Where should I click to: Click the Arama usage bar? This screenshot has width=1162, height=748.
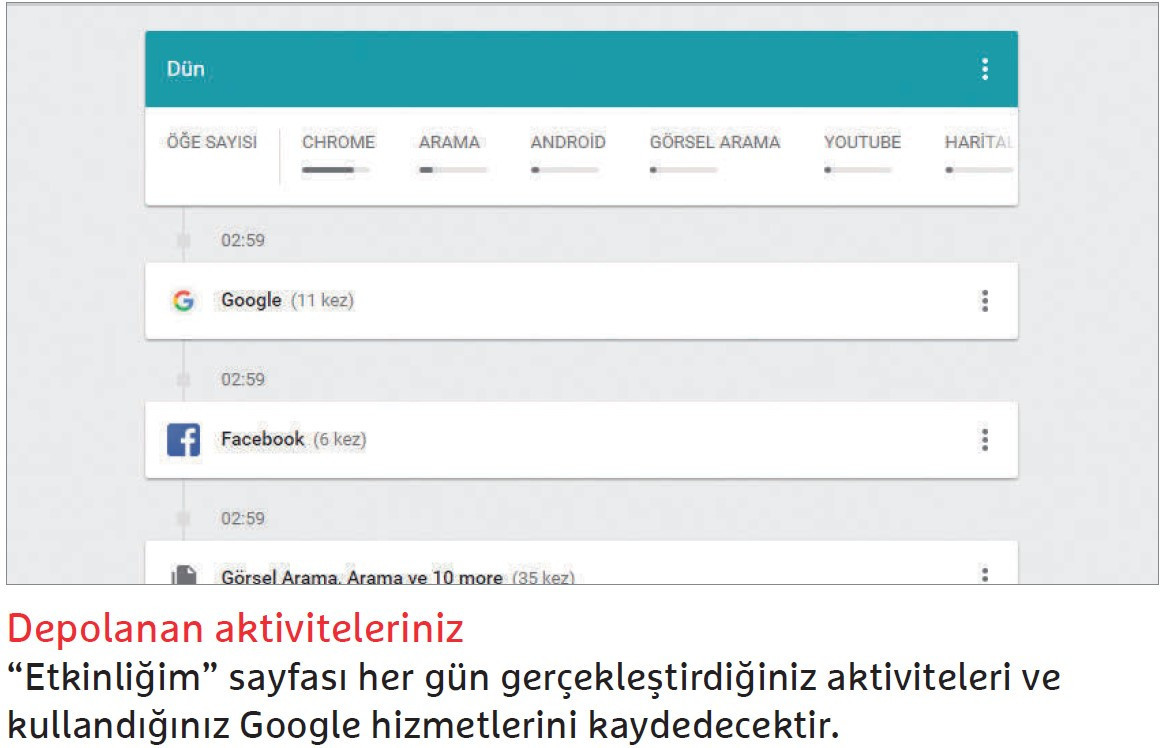(453, 171)
